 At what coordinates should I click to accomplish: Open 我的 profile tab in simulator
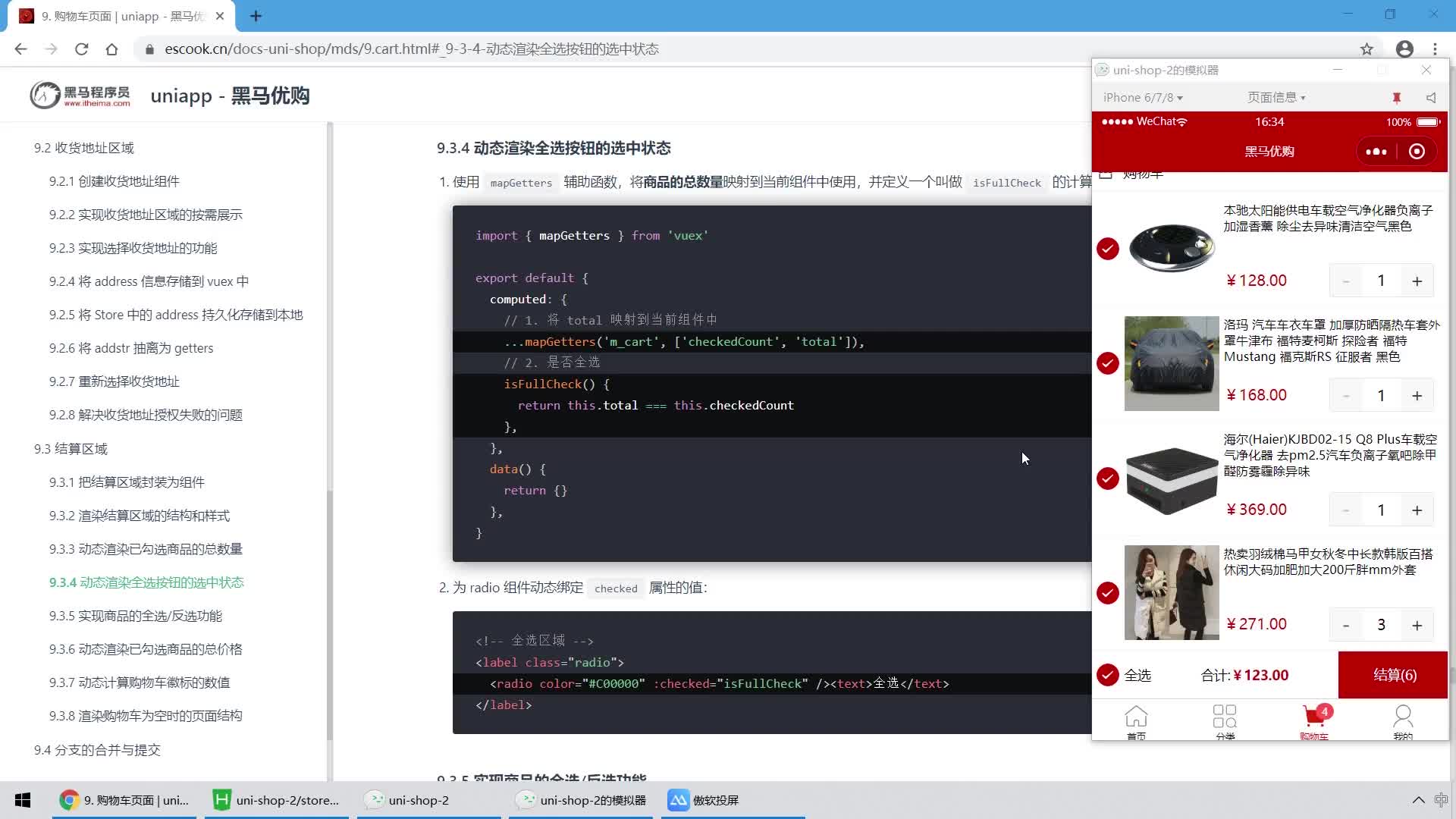tap(1403, 722)
